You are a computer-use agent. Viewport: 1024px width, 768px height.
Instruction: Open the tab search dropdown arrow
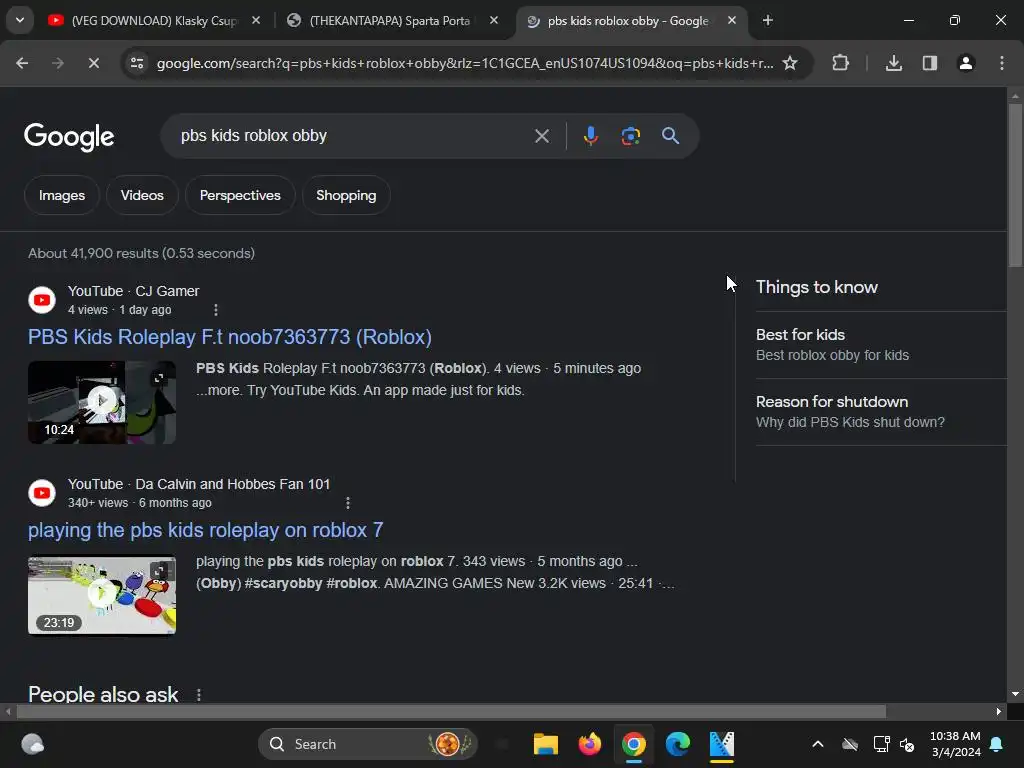coord(20,20)
